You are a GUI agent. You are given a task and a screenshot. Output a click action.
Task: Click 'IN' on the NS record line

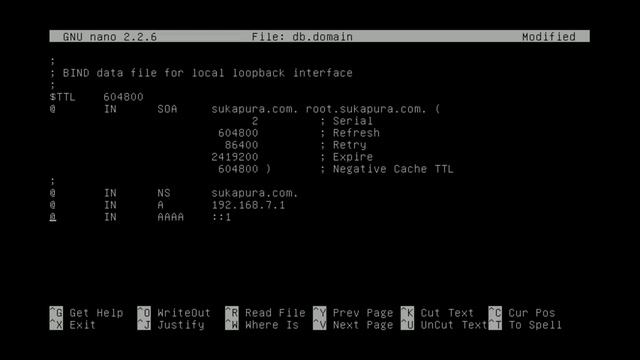click(x=110, y=193)
